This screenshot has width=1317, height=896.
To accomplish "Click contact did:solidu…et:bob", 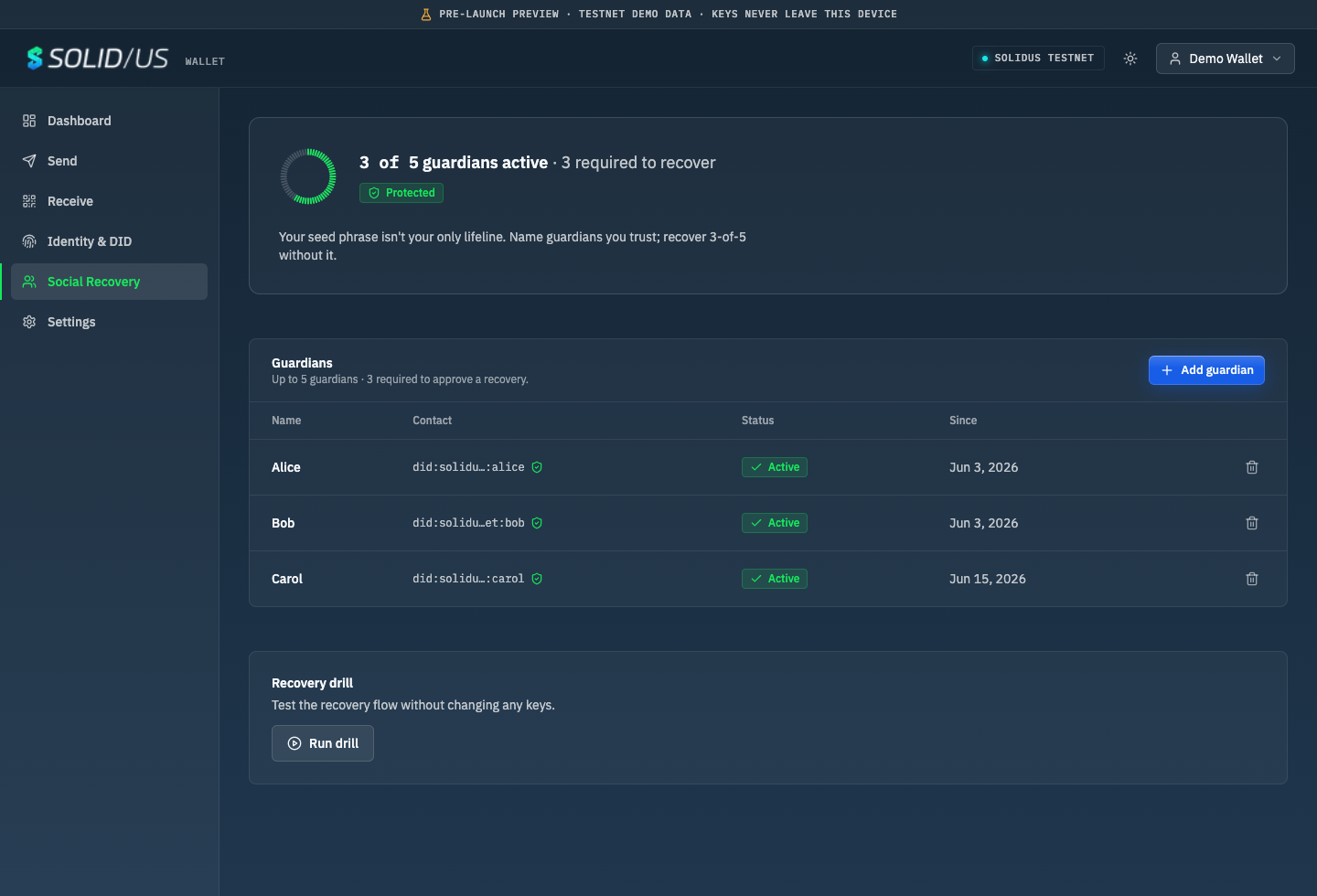I will [468, 523].
